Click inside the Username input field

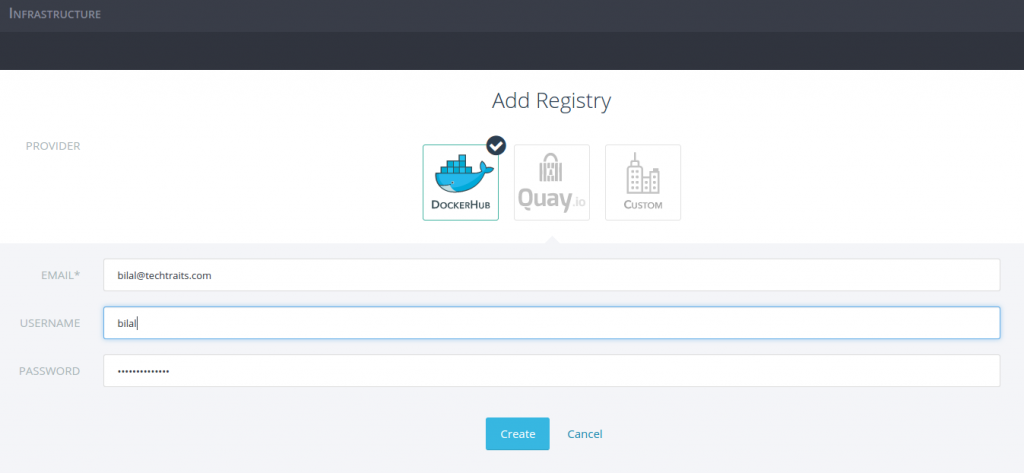(x=551, y=323)
